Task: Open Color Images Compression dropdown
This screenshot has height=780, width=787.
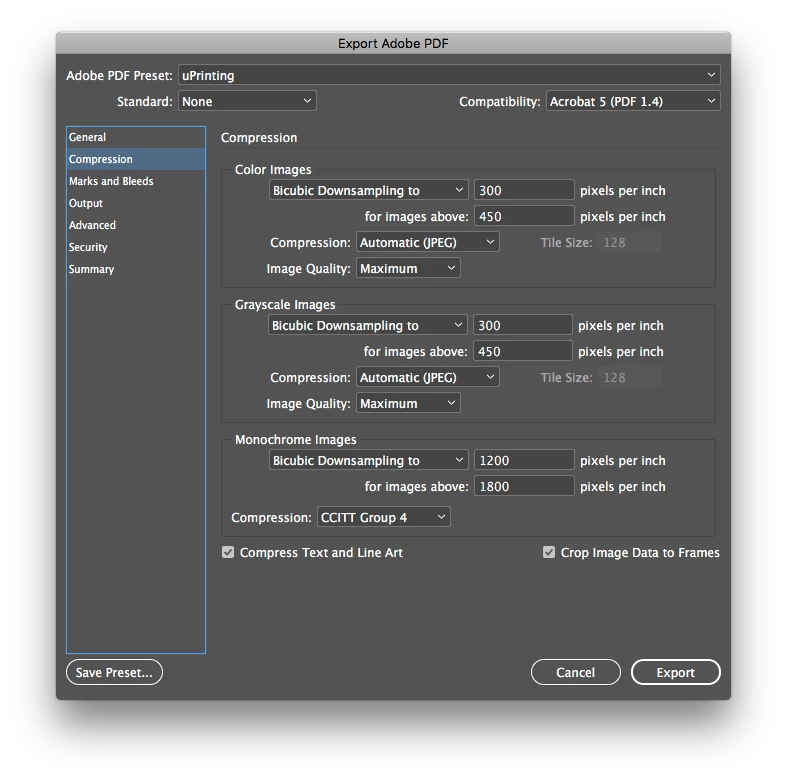Action: coord(428,242)
